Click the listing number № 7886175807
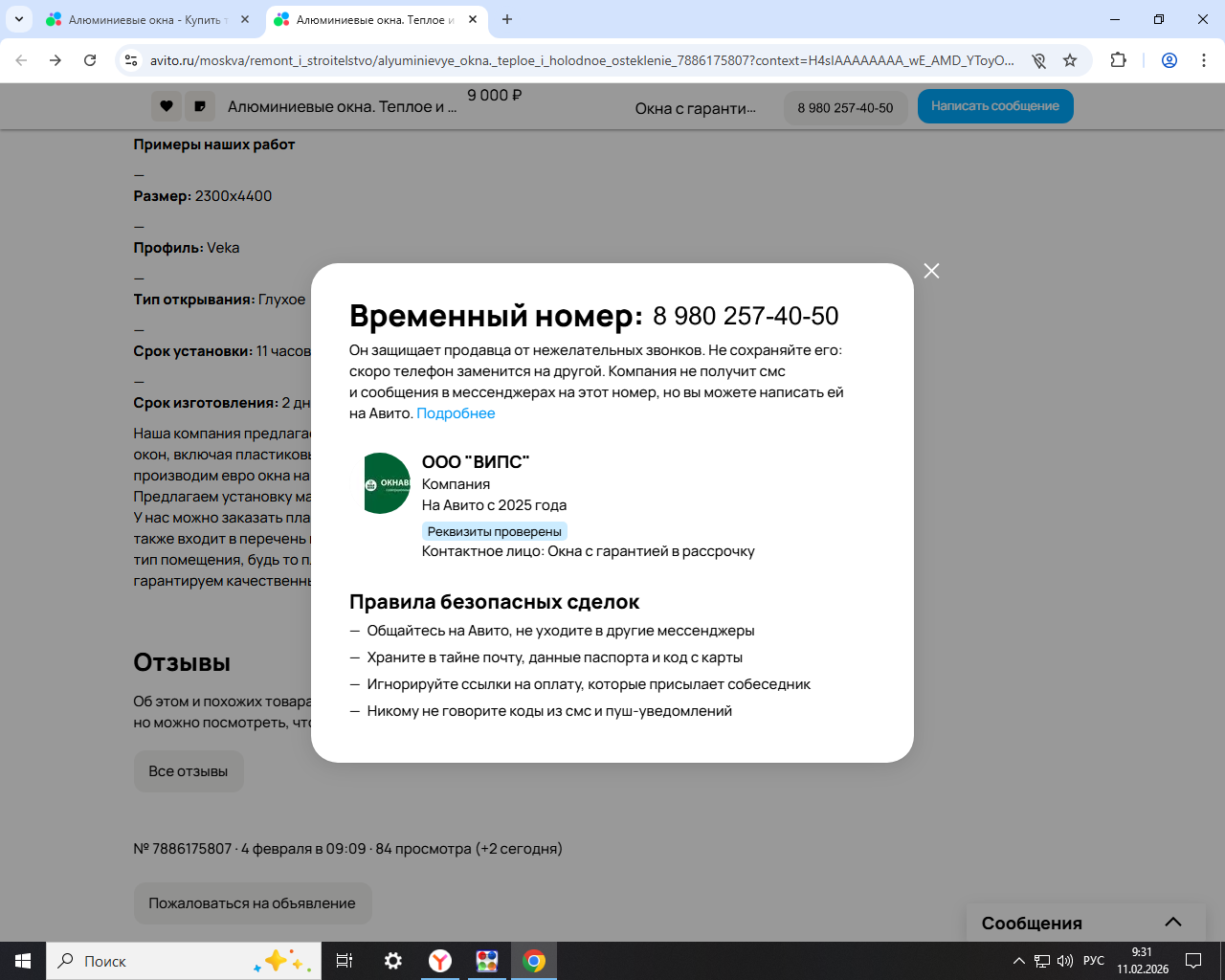Screen dimensions: 1225x980 pos(183,849)
